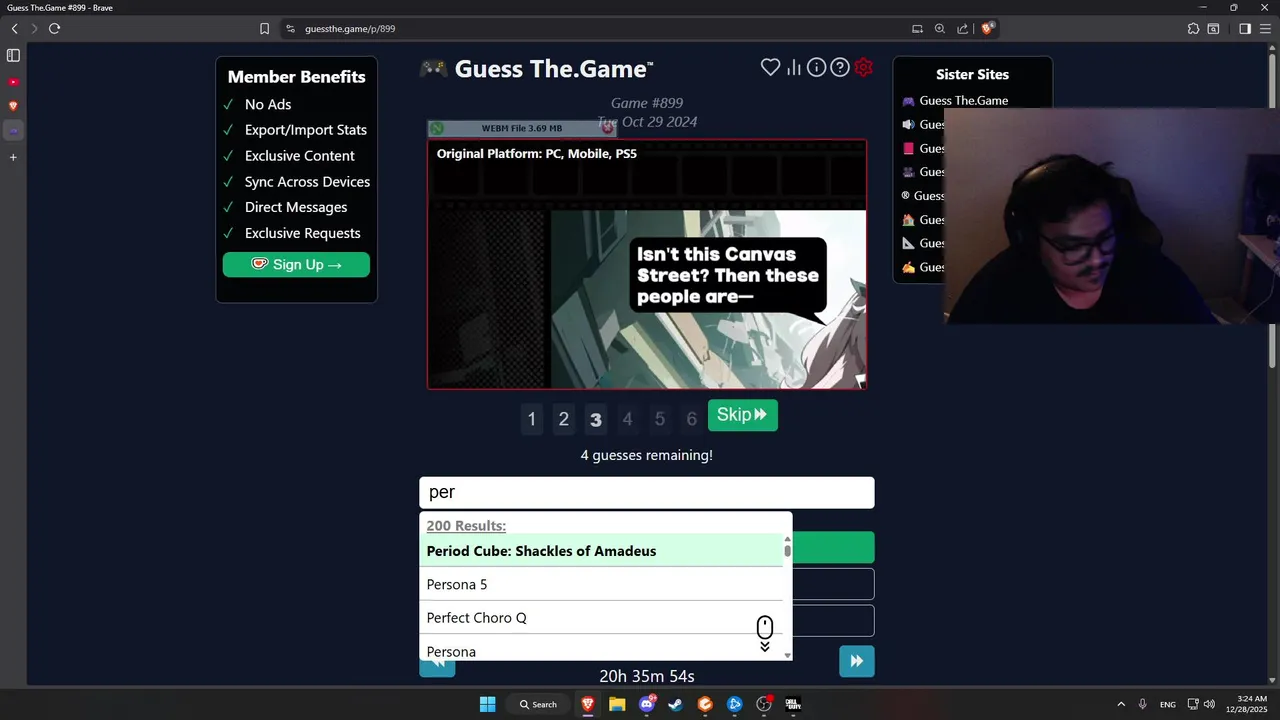Click the green Sign Up button
Image resolution: width=1280 pixels, height=720 pixels.
tap(296, 264)
